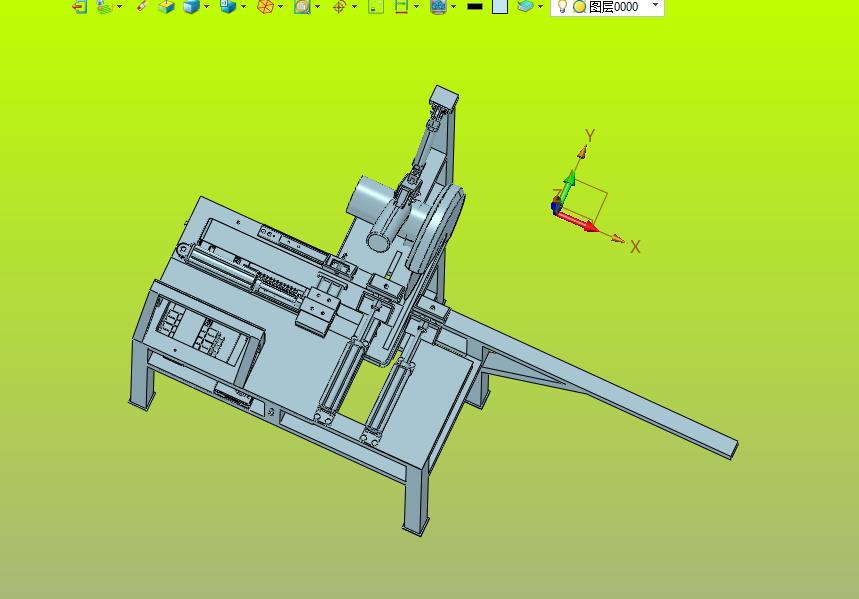Image resolution: width=859 pixels, height=599 pixels.
Task: Open dropdown beside magnifier zoom icon
Action: (317, 7)
